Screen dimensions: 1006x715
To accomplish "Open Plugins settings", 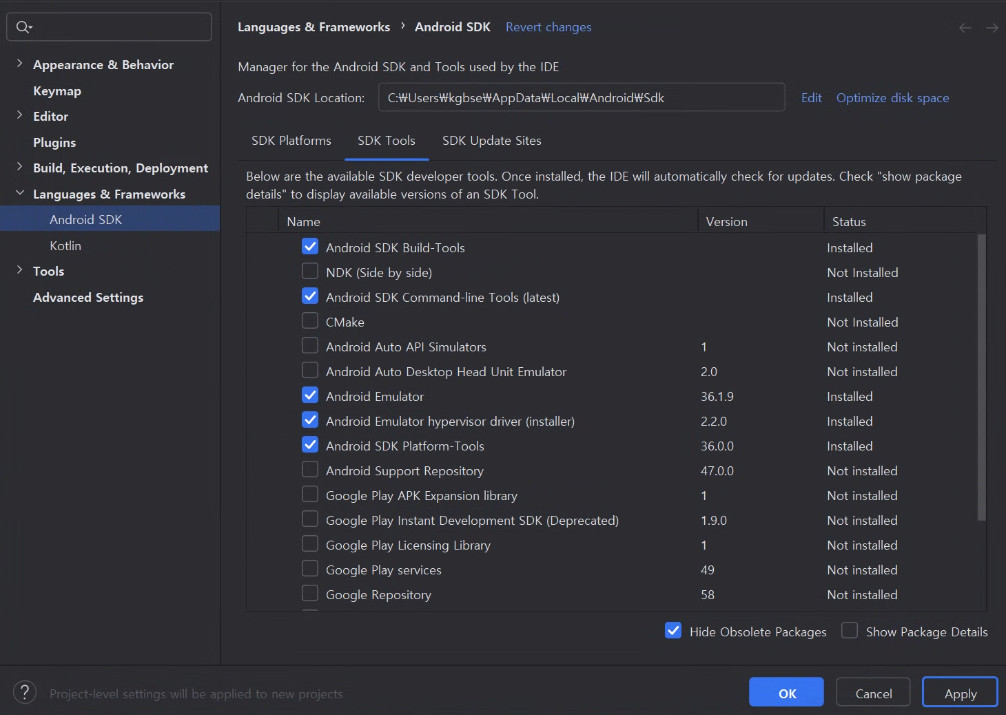I will pyautogui.click(x=55, y=142).
